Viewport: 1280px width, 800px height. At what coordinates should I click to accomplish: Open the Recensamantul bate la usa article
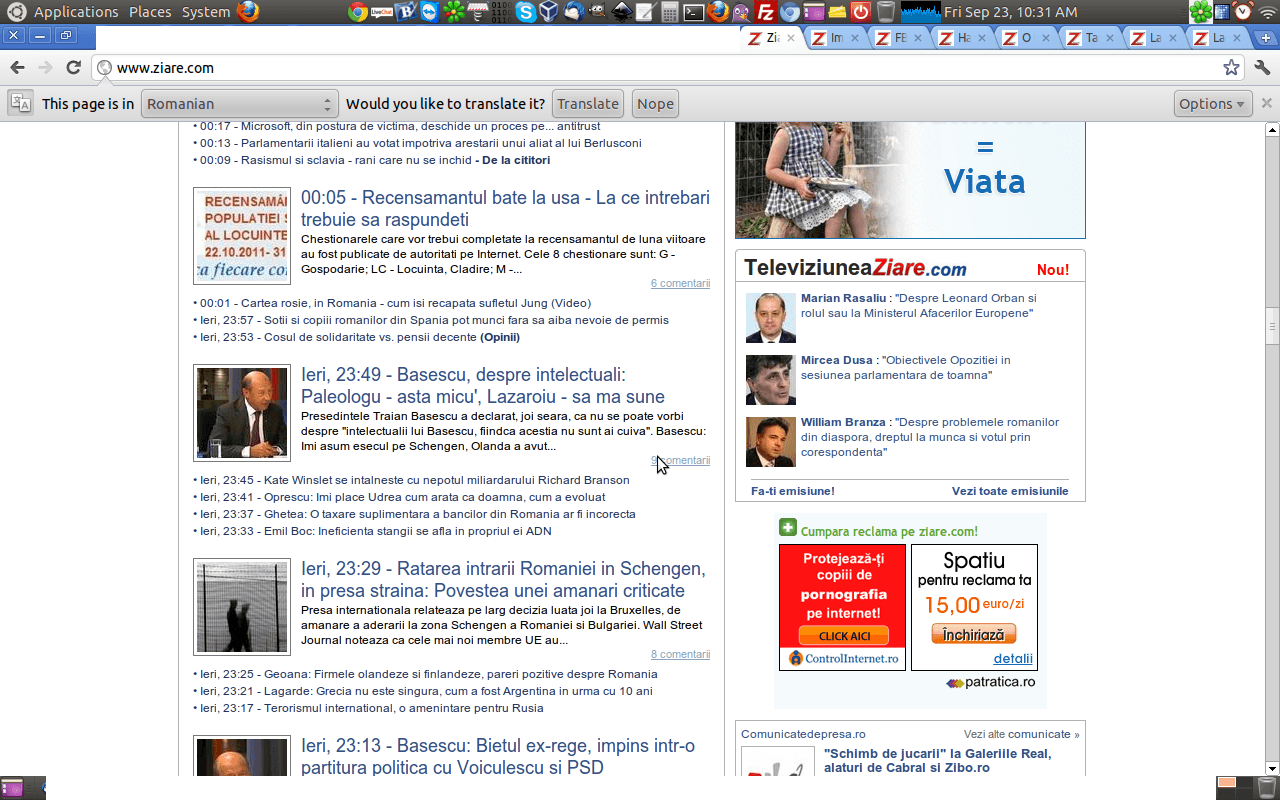(x=505, y=208)
